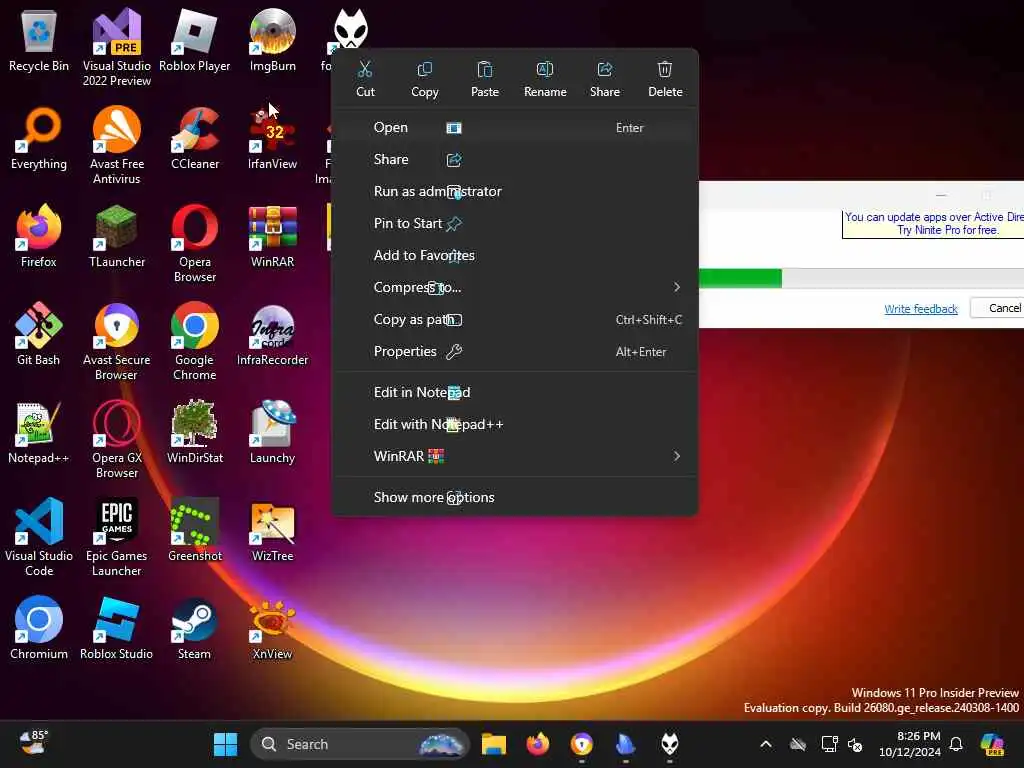Choose Edit in Notepad
The width and height of the screenshot is (1024, 768).
pyautogui.click(x=515, y=392)
